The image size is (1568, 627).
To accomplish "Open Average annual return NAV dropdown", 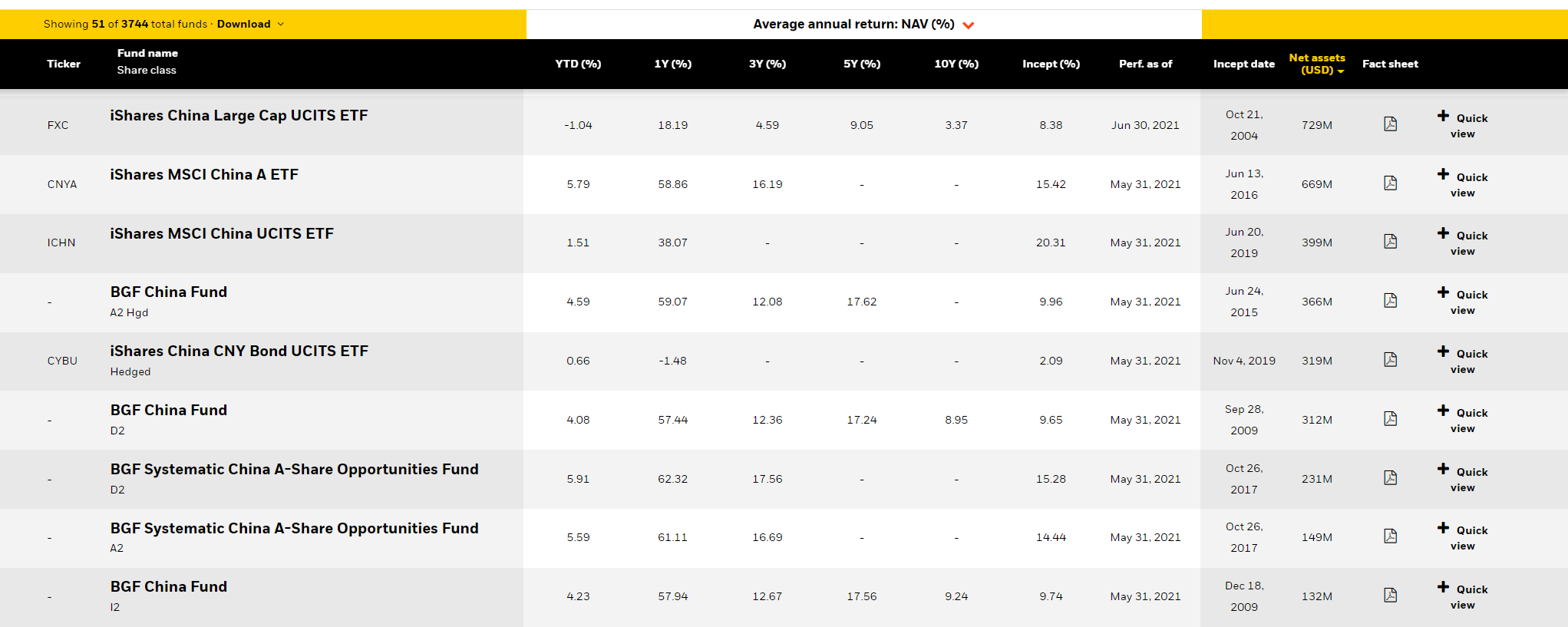I will [863, 25].
